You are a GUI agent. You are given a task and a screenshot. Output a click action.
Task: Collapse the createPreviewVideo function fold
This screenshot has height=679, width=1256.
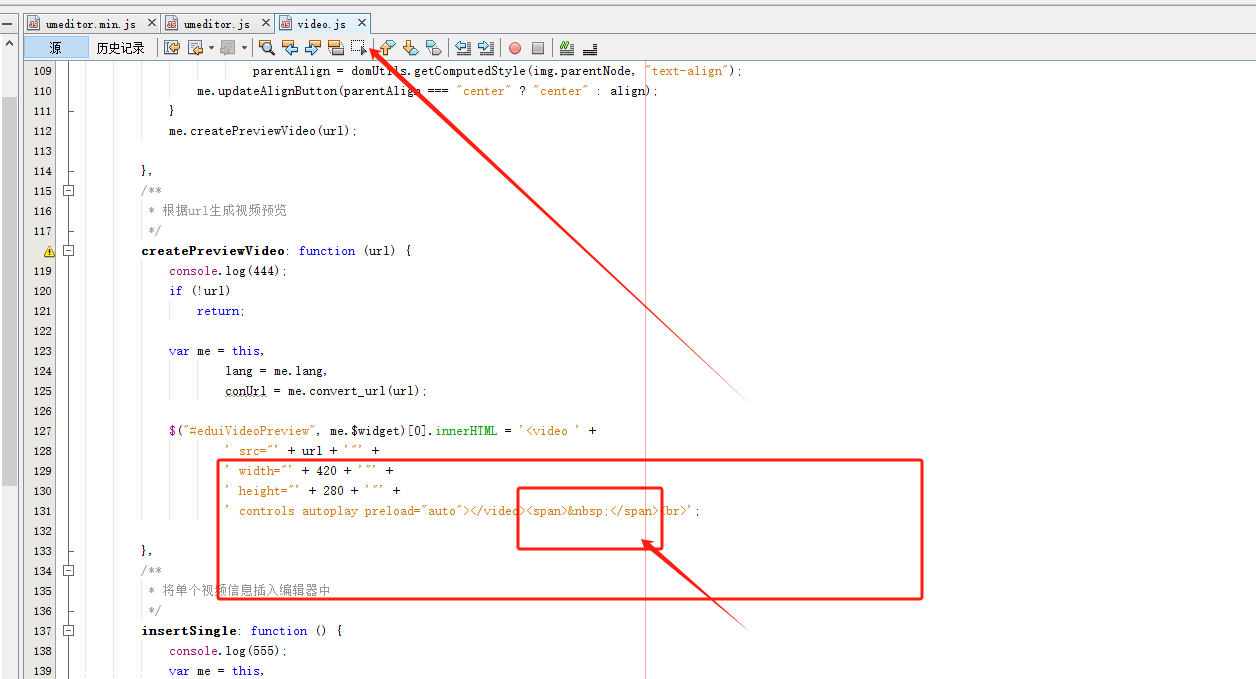click(x=69, y=251)
